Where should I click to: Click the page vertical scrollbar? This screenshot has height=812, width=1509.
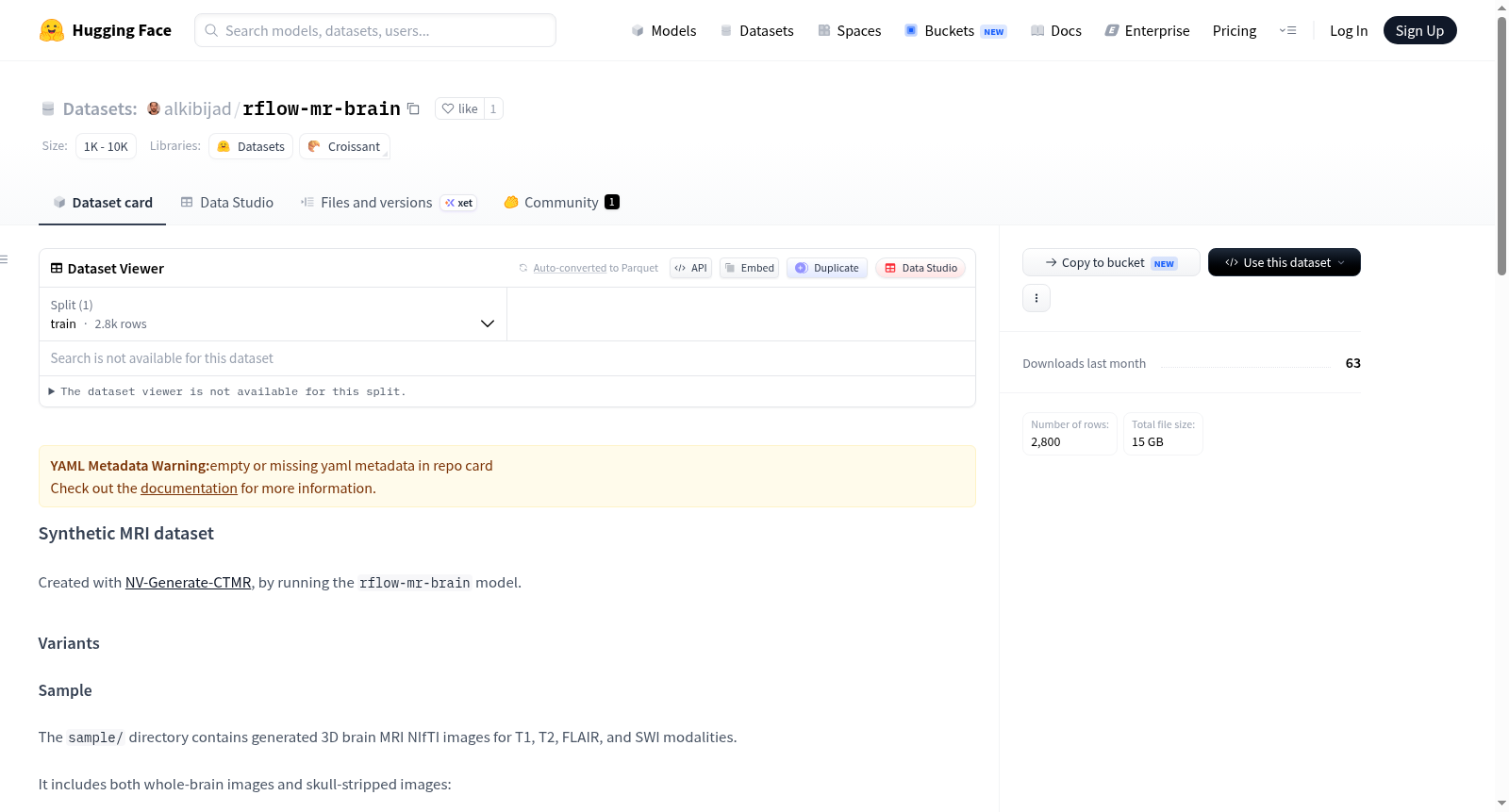tap(1501, 146)
